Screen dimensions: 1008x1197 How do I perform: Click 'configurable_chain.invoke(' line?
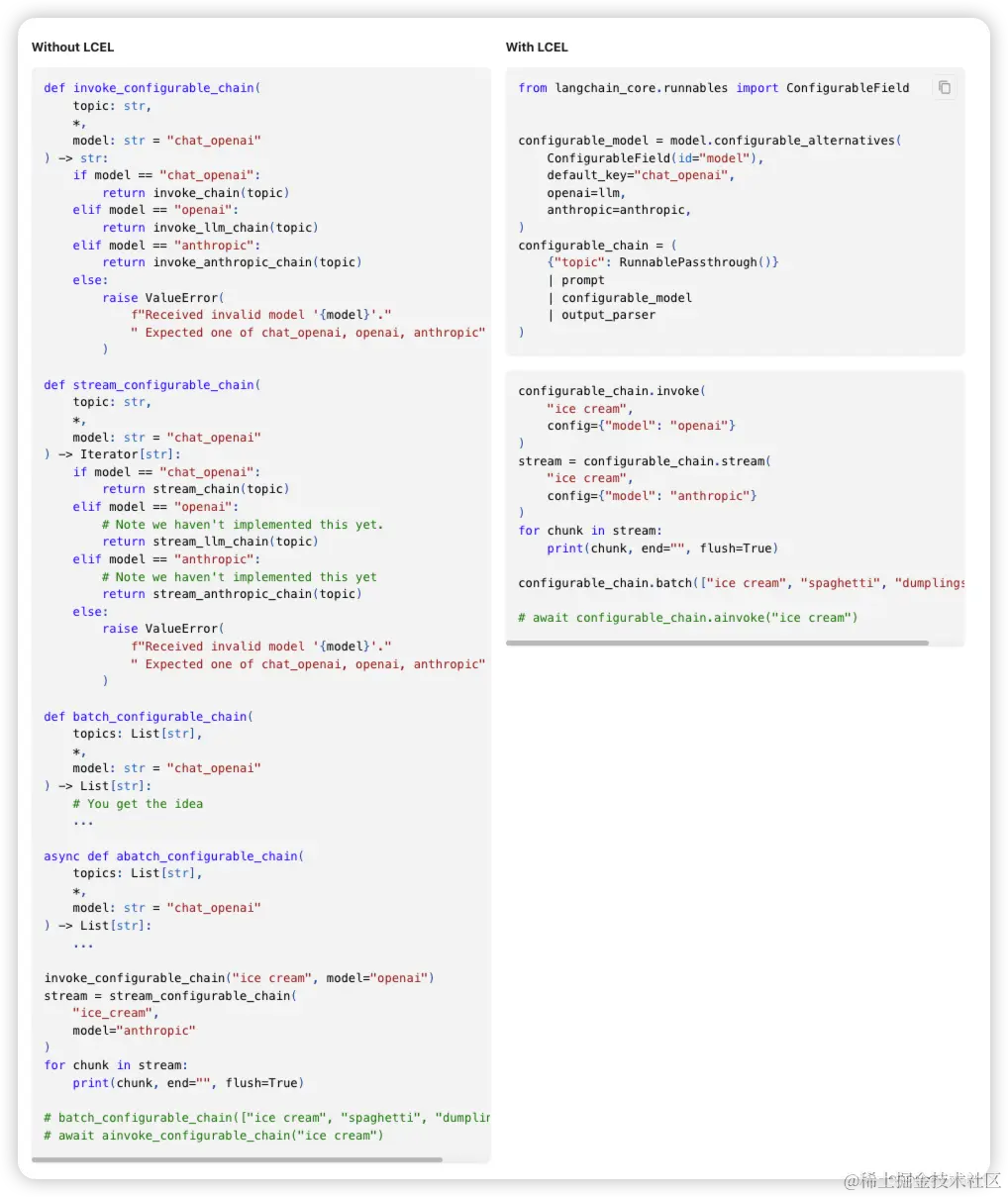pyautogui.click(x=612, y=391)
